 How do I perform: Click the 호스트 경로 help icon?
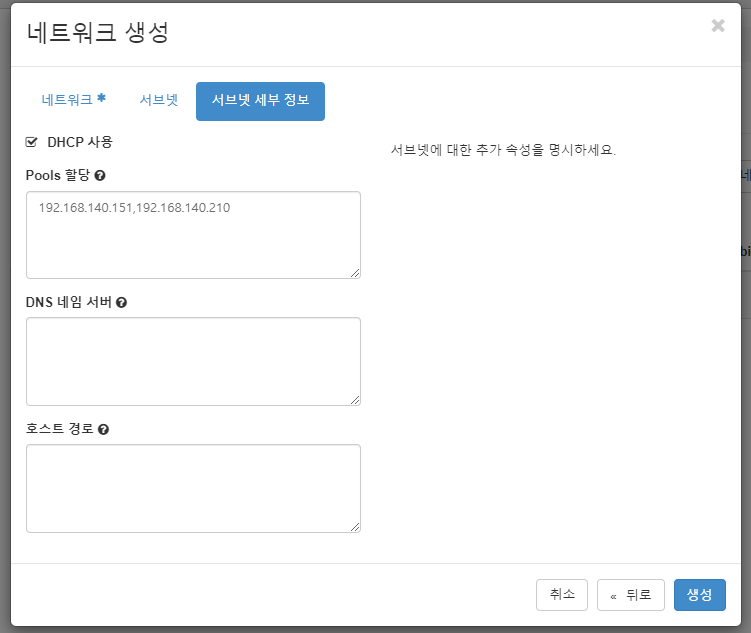point(103,430)
